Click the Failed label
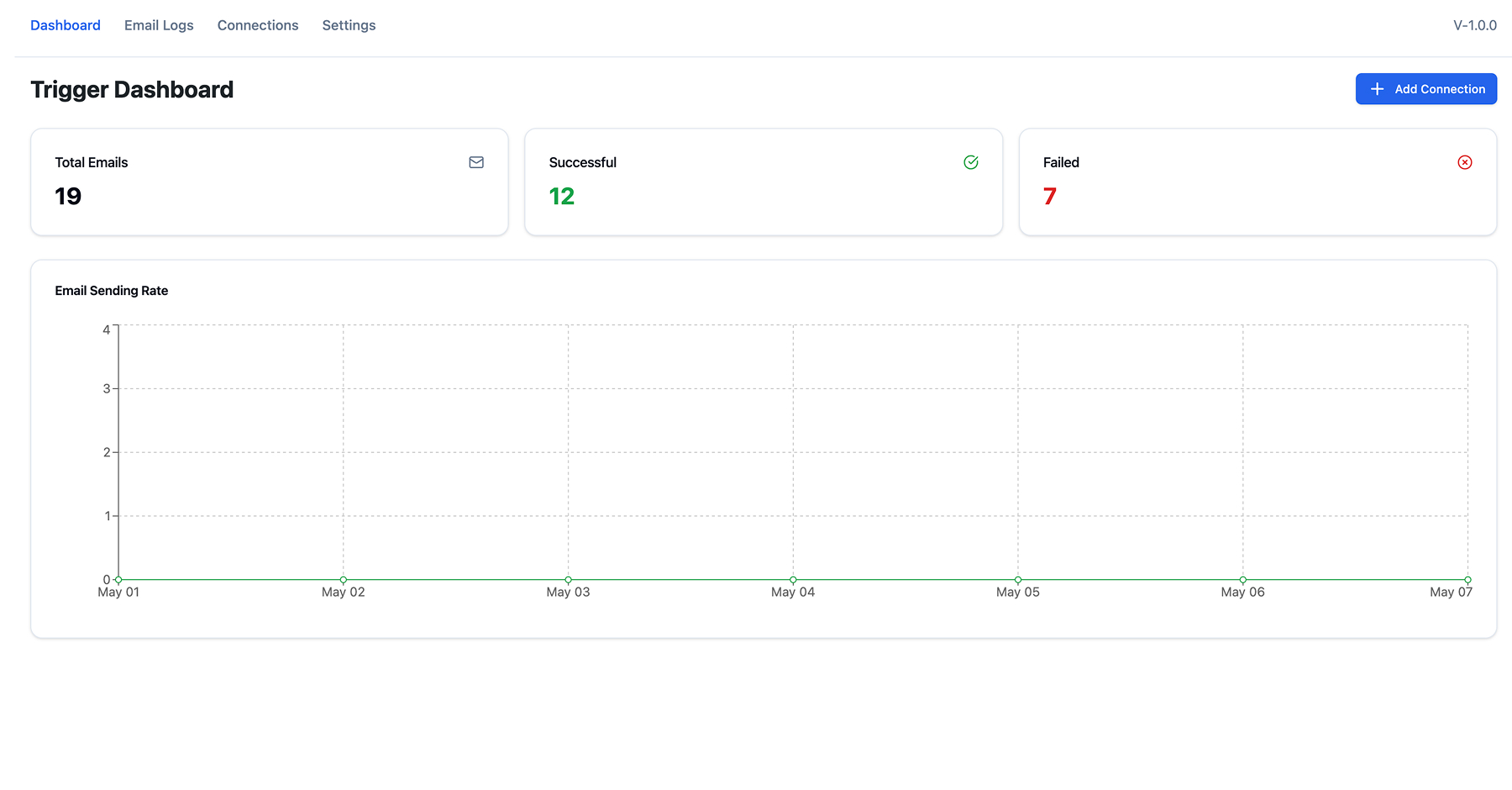Screen dimensions: 1512x790 (1061, 162)
